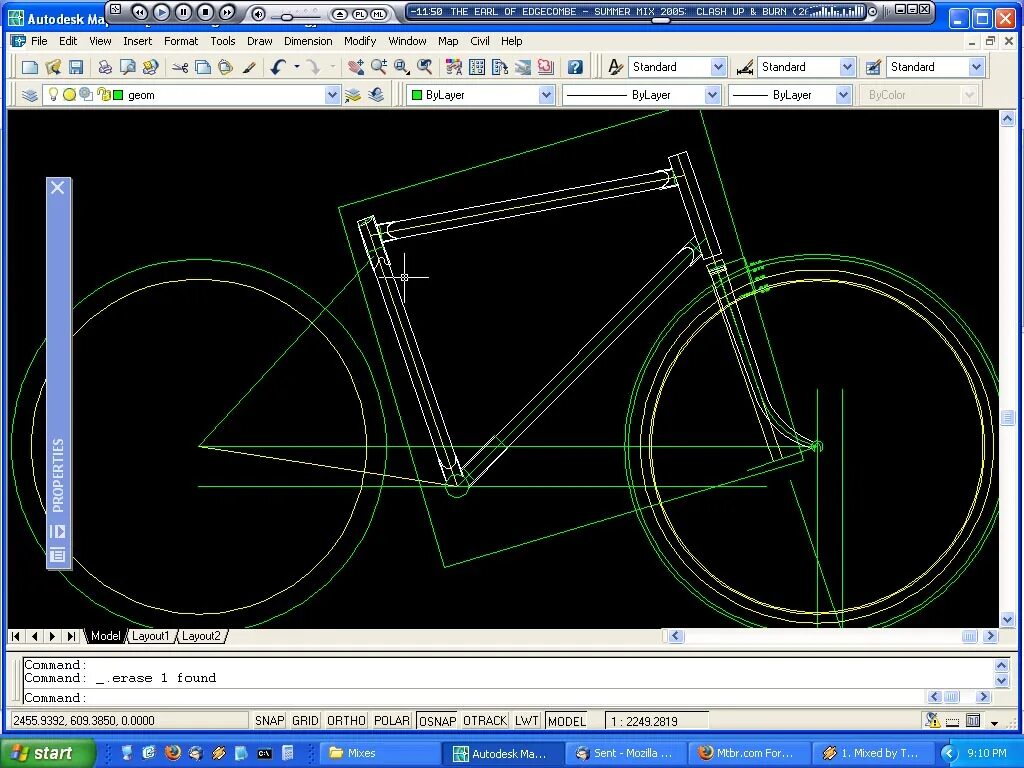
Task: Open the color ByLayer dropdown
Action: coord(546,95)
